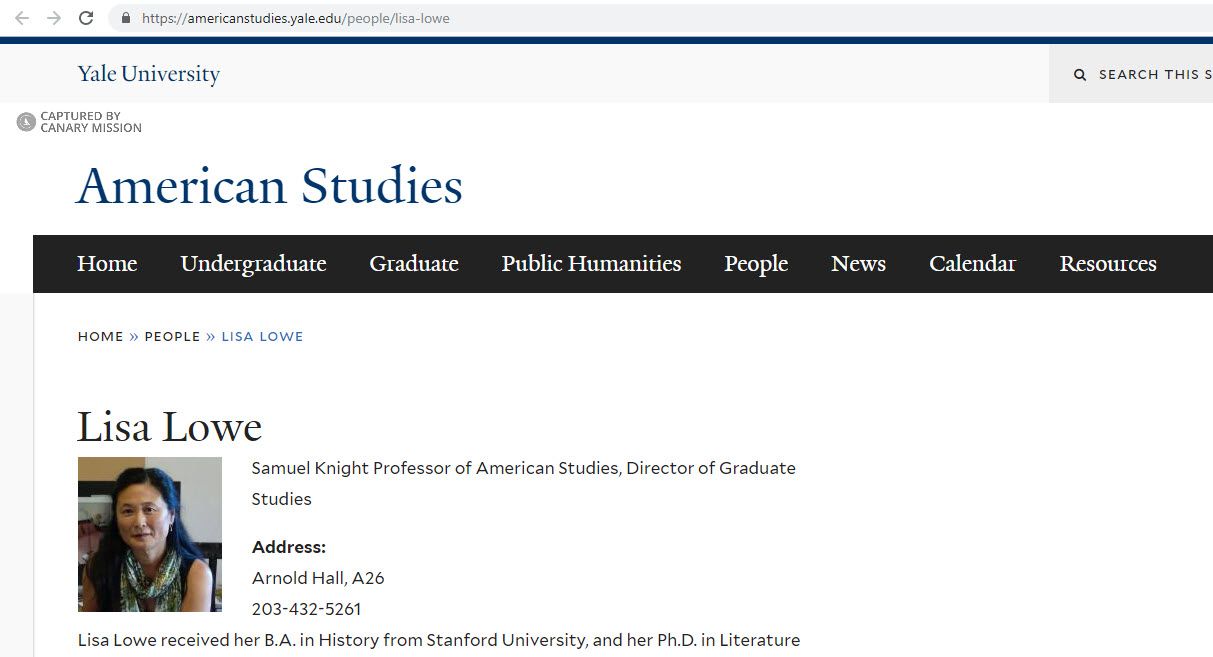1213x657 pixels.
Task: Select News in the navigation bar
Action: click(858, 264)
